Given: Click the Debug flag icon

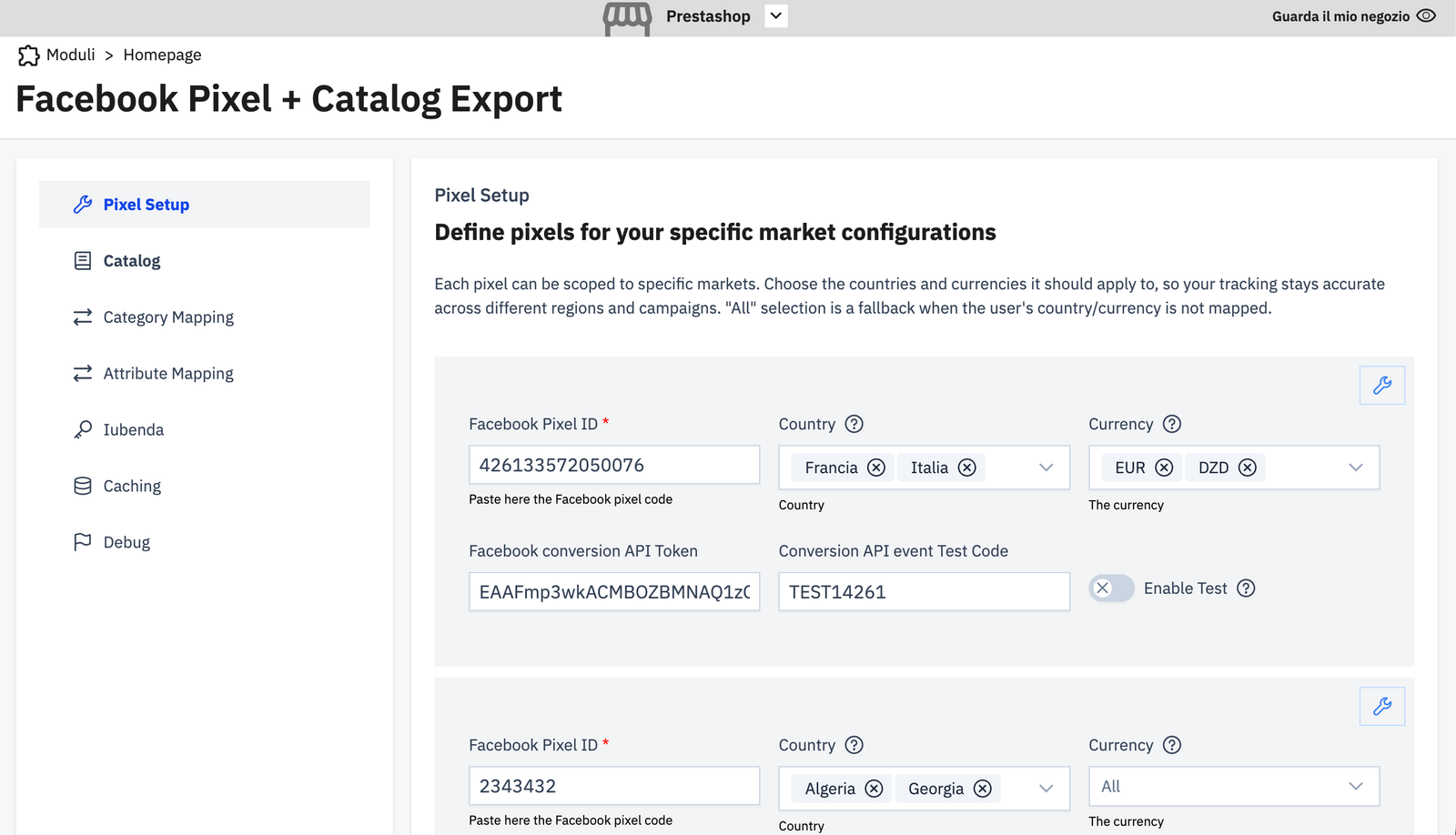Looking at the screenshot, I should (83, 543).
